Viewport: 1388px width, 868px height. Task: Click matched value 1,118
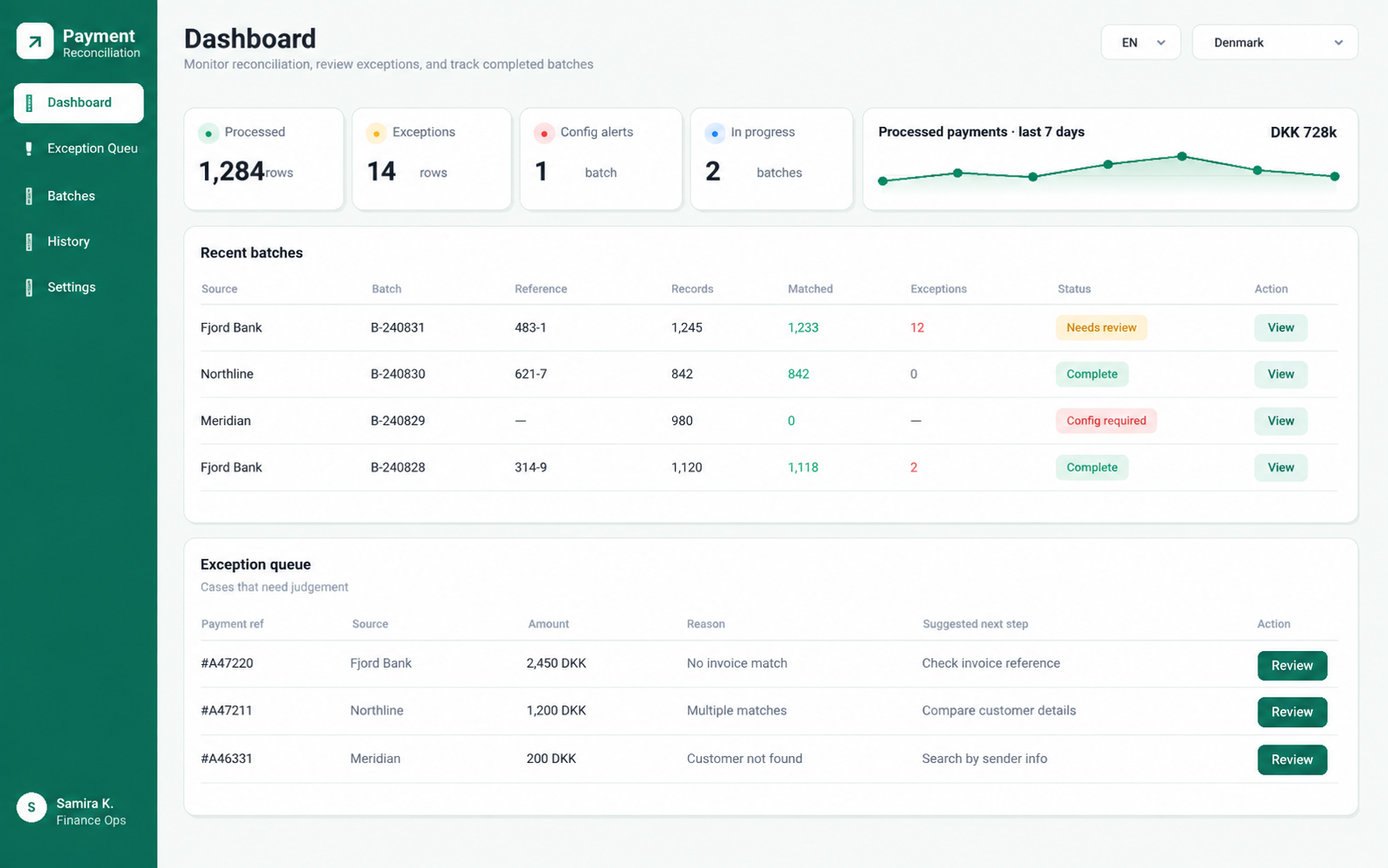coord(803,467)
